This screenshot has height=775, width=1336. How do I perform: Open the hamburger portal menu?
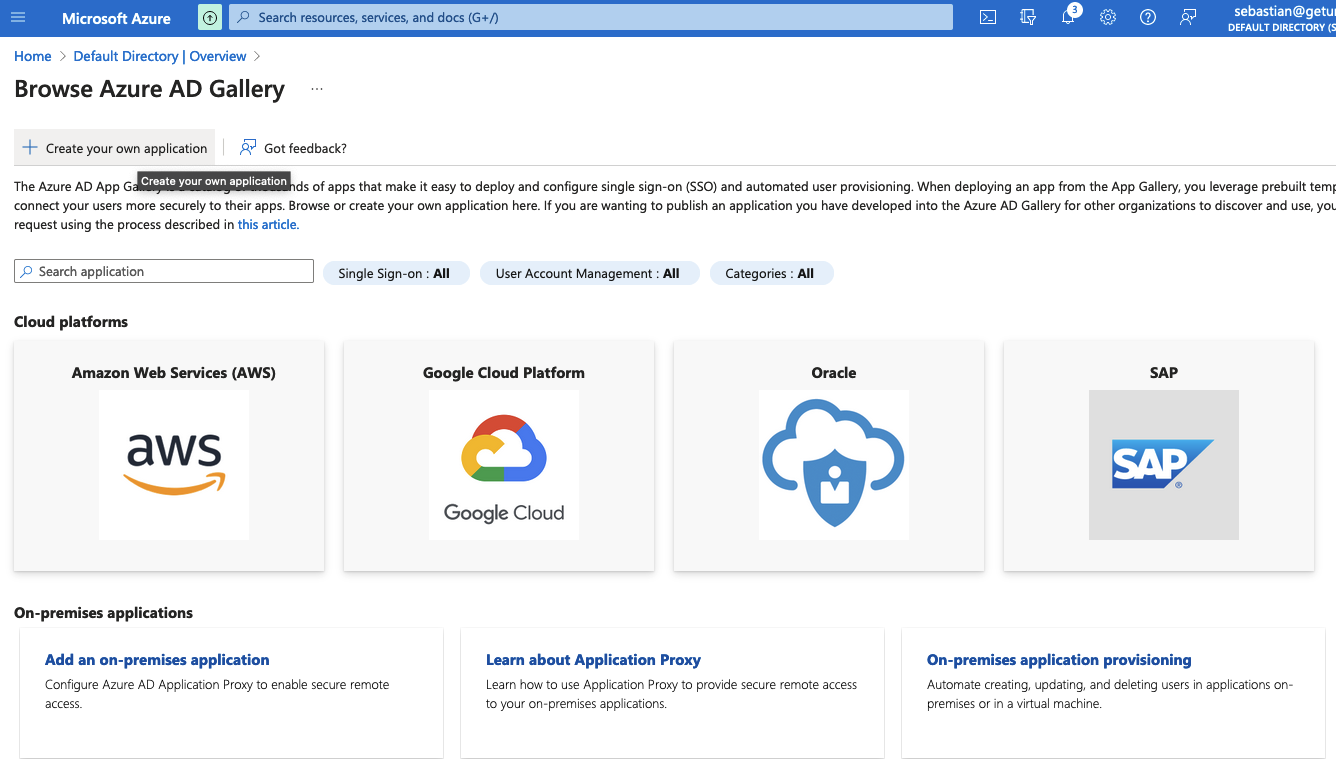(18, 18)
